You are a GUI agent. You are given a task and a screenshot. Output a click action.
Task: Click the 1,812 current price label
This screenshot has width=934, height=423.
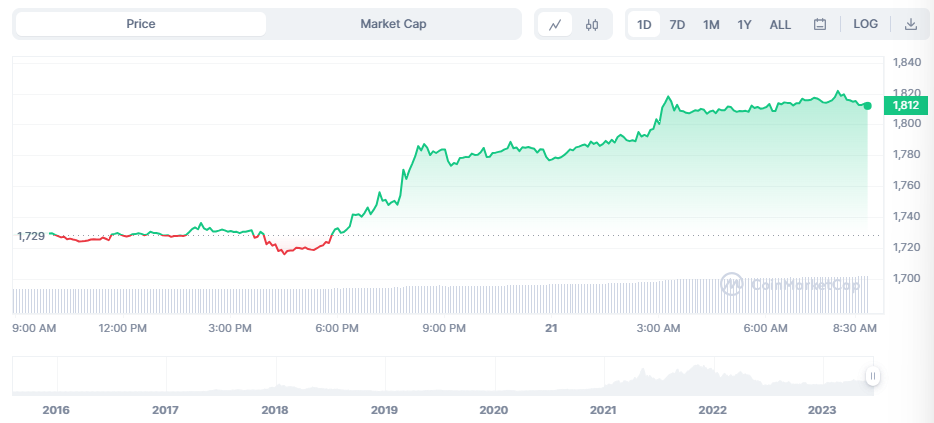[906, 106]
